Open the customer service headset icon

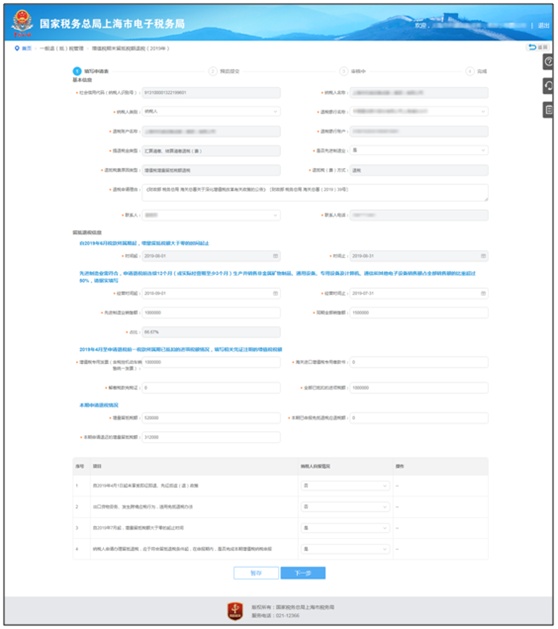[548, 85]
